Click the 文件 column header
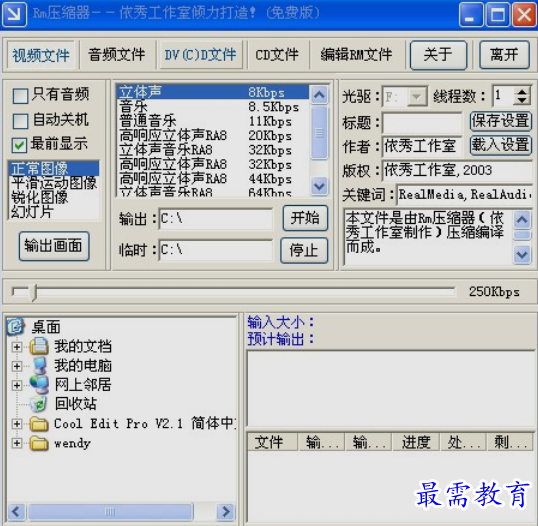The width and height of the screenshot is (538, 526). pyautogui.click(x=272, y=442)
